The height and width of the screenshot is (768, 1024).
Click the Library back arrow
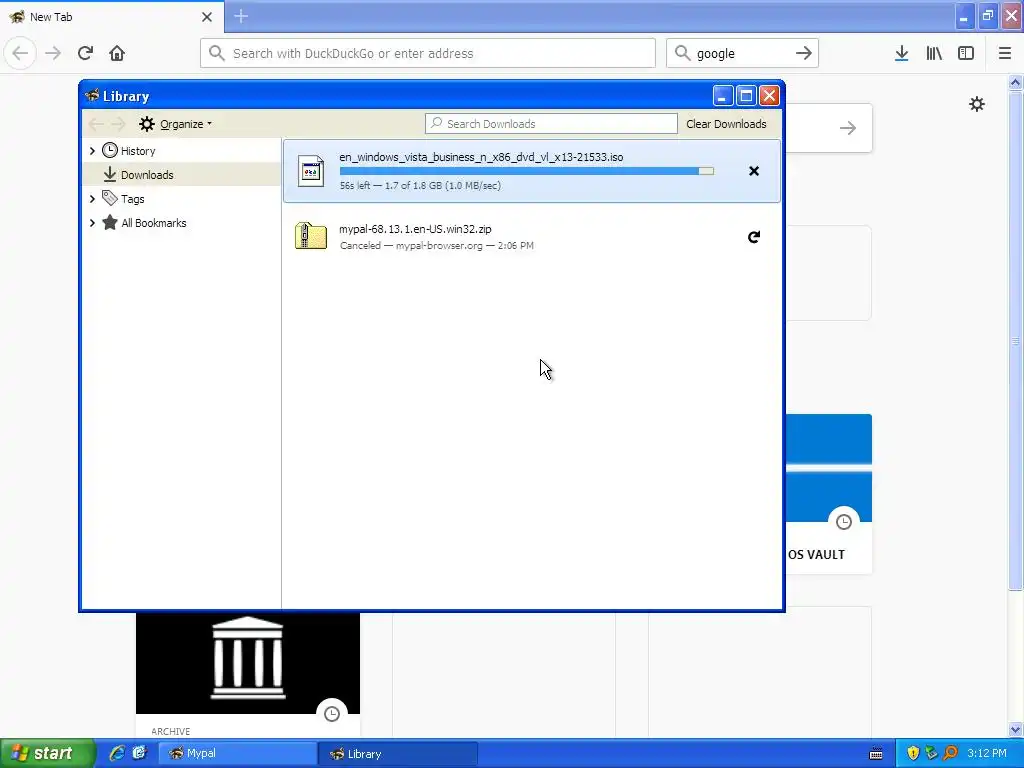click(96, 124)
